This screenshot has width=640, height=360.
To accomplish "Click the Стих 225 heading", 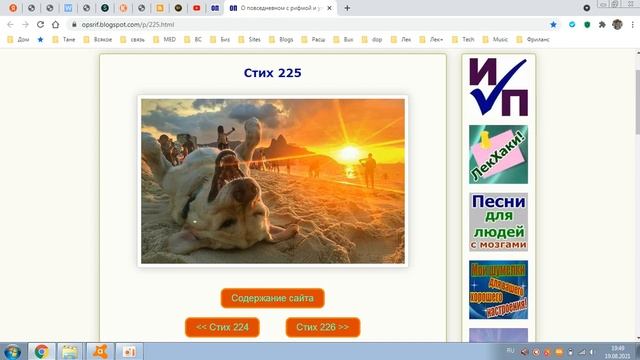I will [x=273, y=73].
